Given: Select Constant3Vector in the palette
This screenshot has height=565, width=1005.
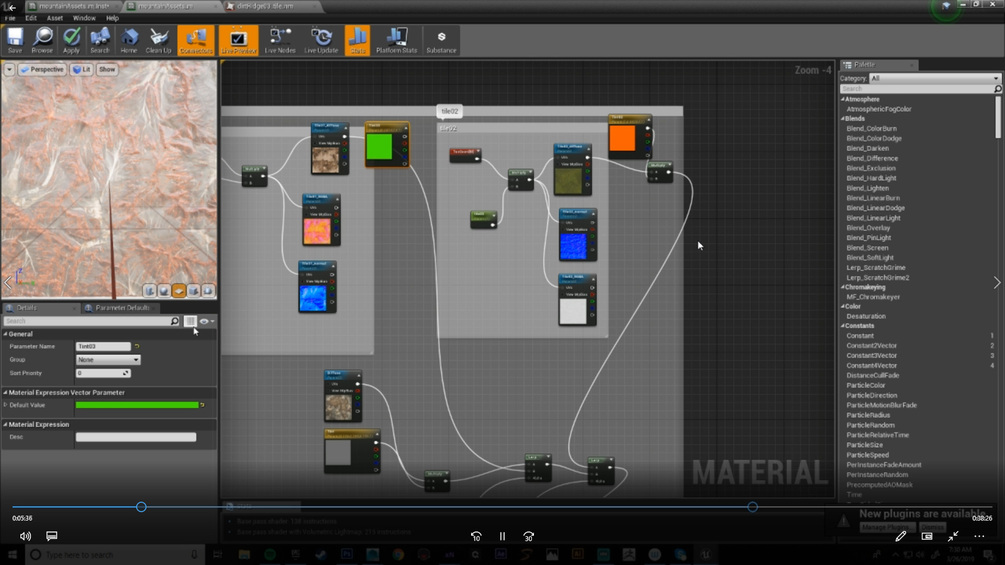Looking at the screenshot, I should (x=871, y=356).
